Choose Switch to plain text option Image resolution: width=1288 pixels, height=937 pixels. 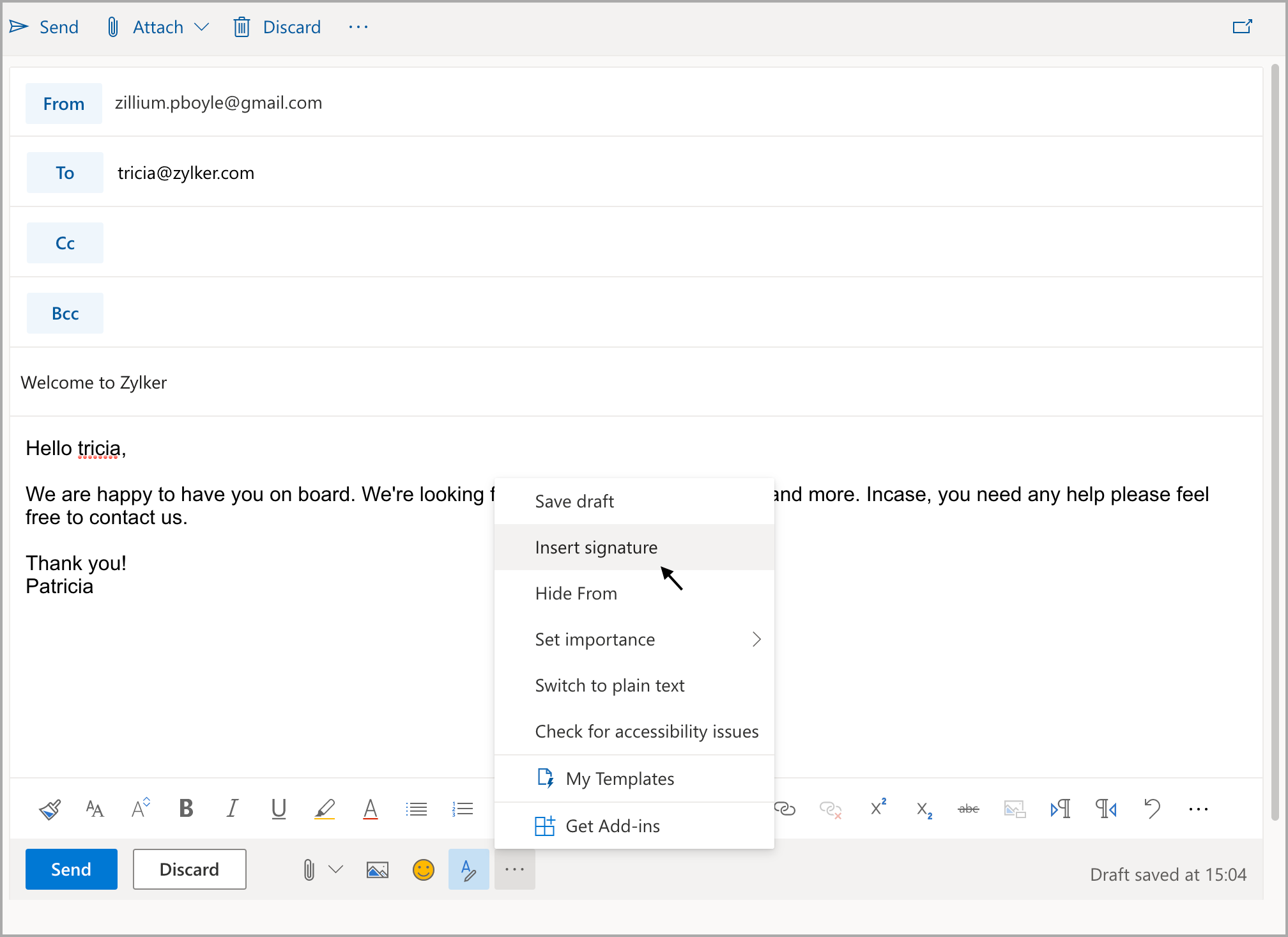(x=609, y=686)
